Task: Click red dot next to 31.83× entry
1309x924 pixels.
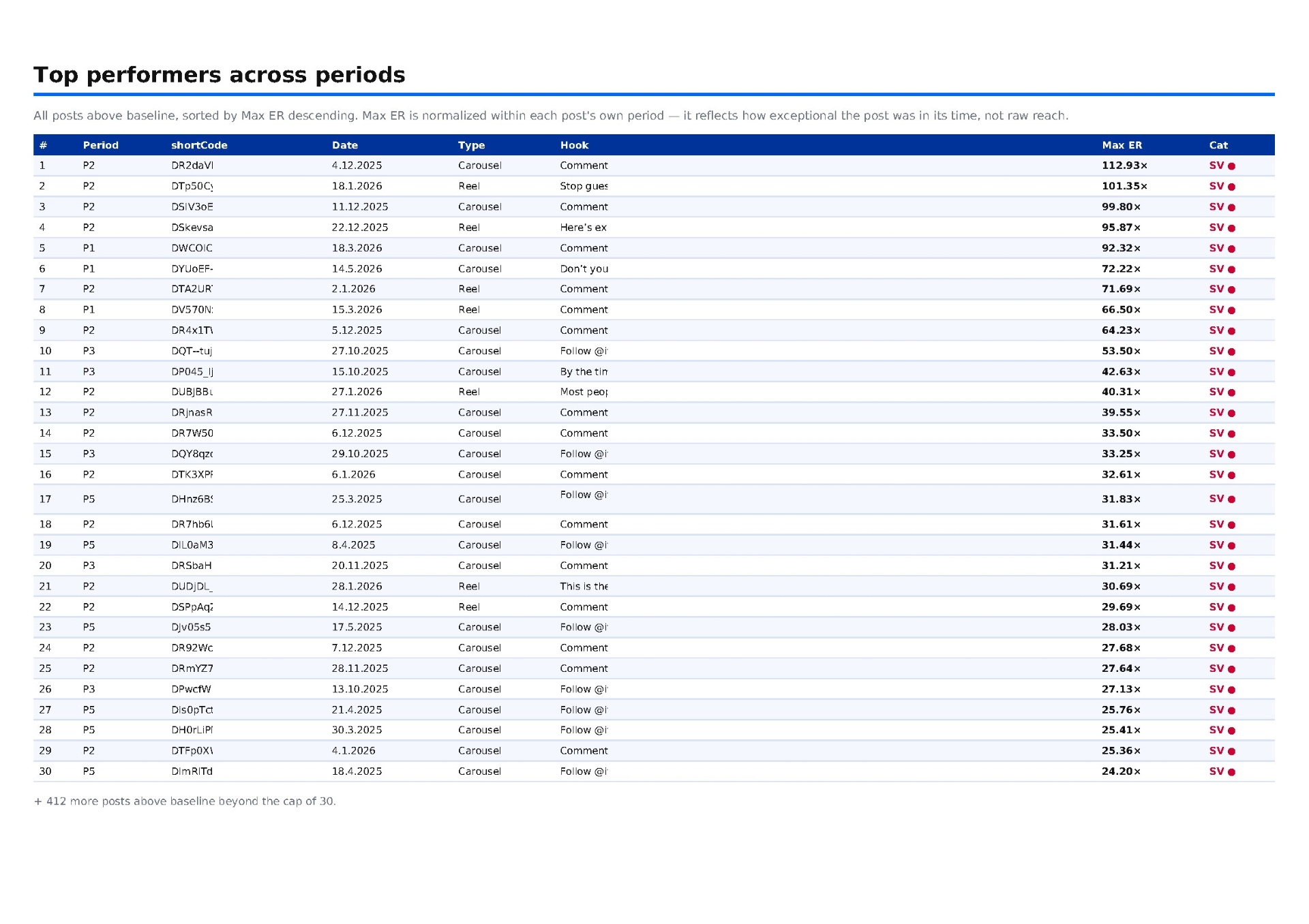Action: [x=1231, y=499]
